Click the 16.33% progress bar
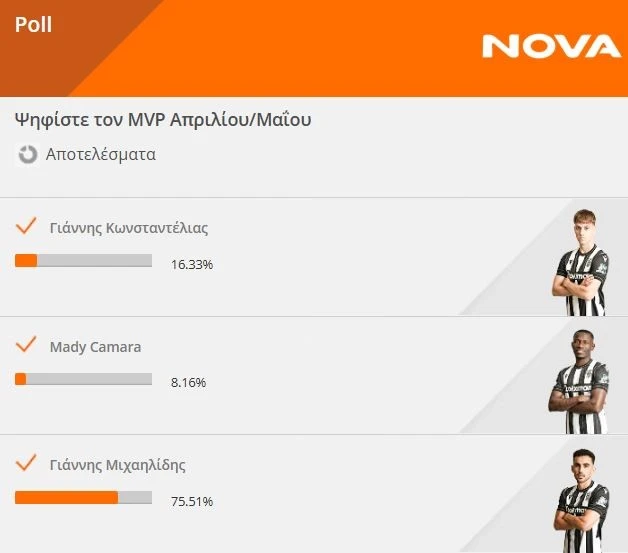Screen dimensions: 628x553 pos(83,261)
